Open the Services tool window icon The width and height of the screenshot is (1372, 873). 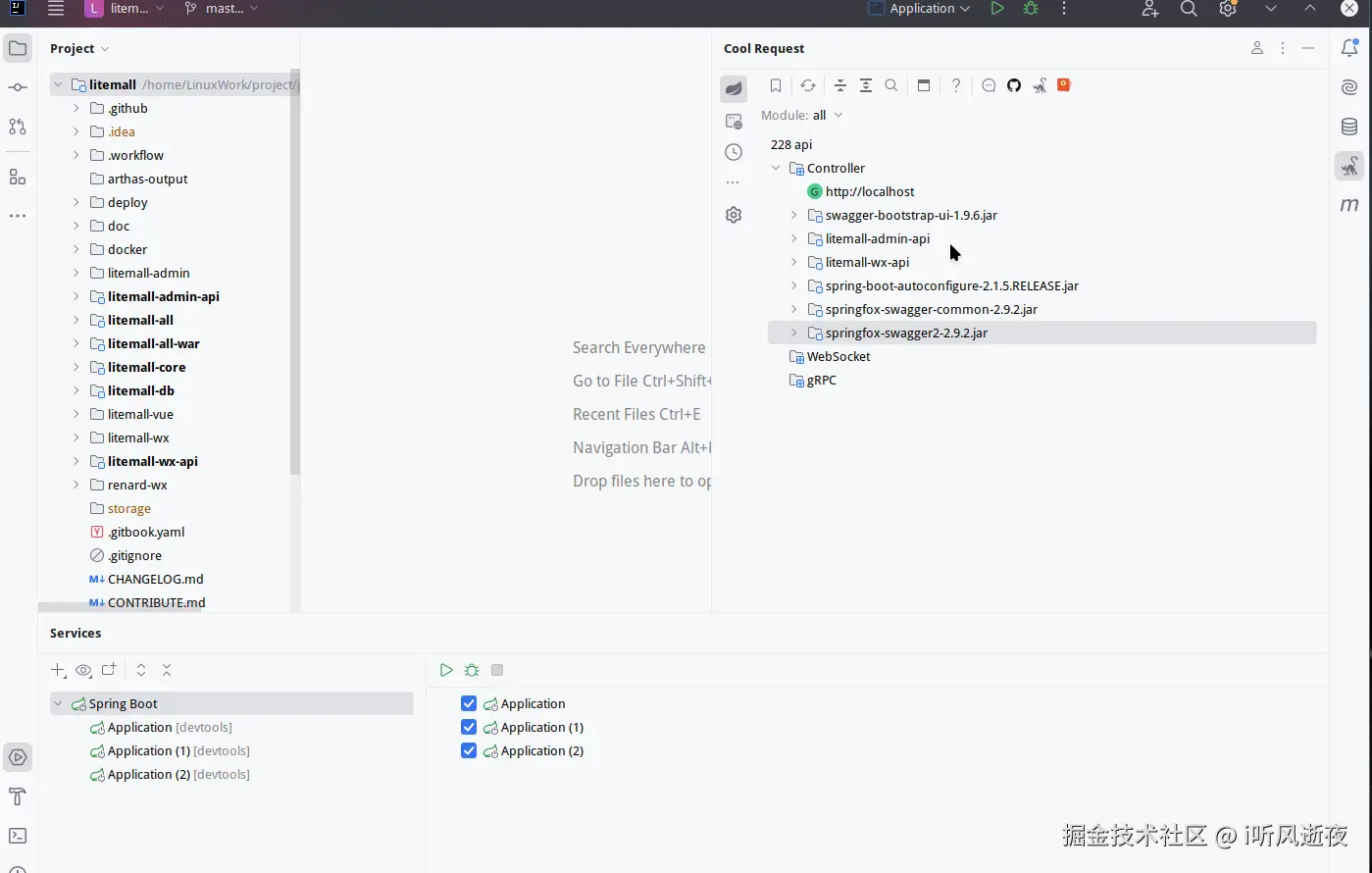(x=18, y=757)
